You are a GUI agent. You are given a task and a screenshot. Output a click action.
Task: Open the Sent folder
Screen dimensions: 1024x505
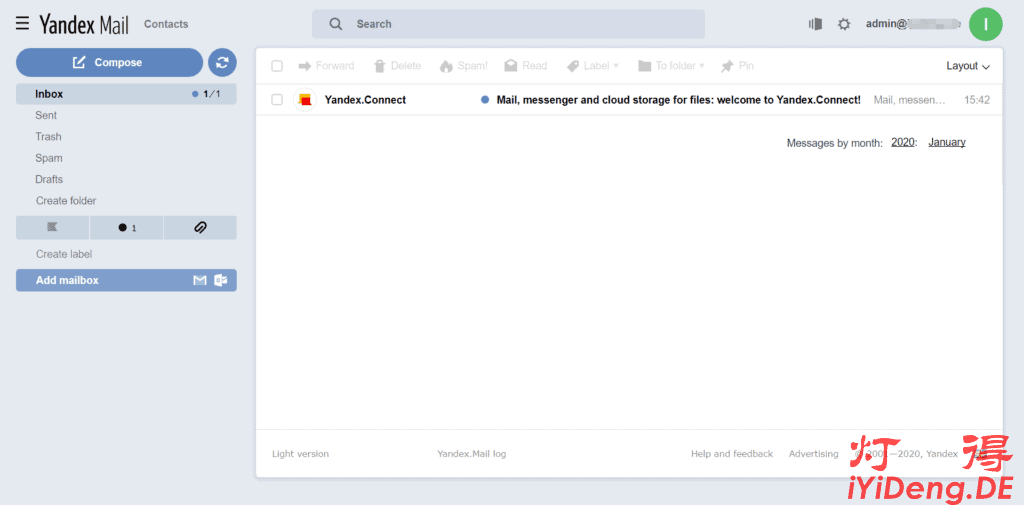(46, 115)
